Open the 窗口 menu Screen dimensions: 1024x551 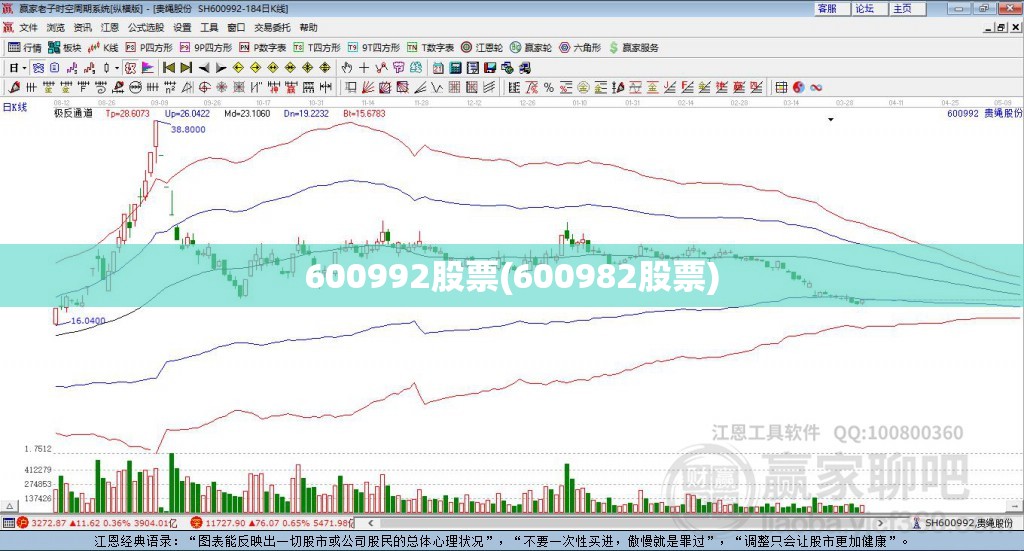tap(236, 27)
